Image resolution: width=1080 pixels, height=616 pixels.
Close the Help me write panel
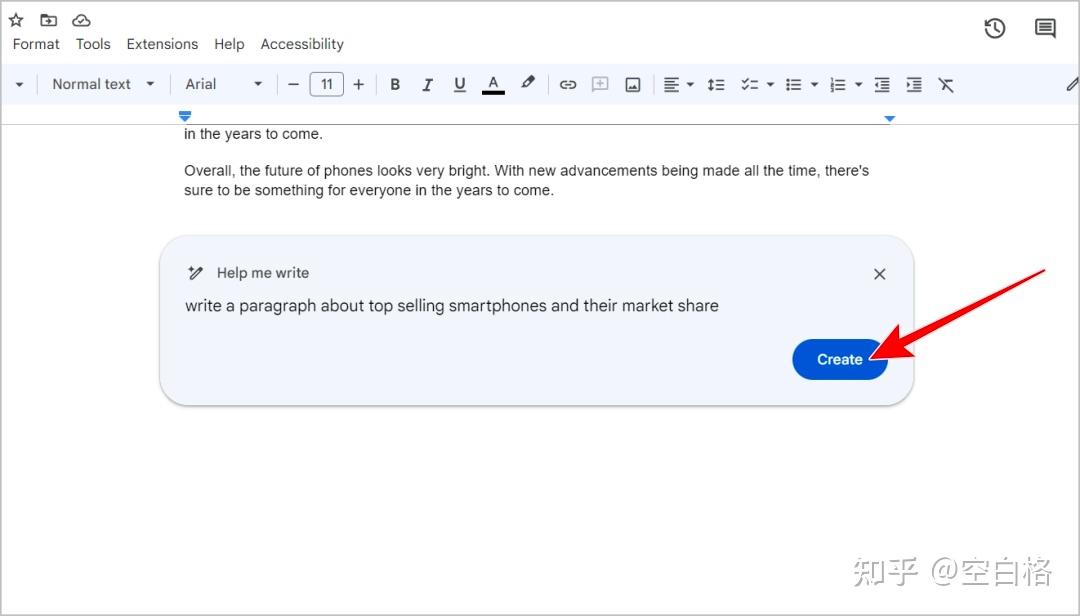[x=880, y=274]
